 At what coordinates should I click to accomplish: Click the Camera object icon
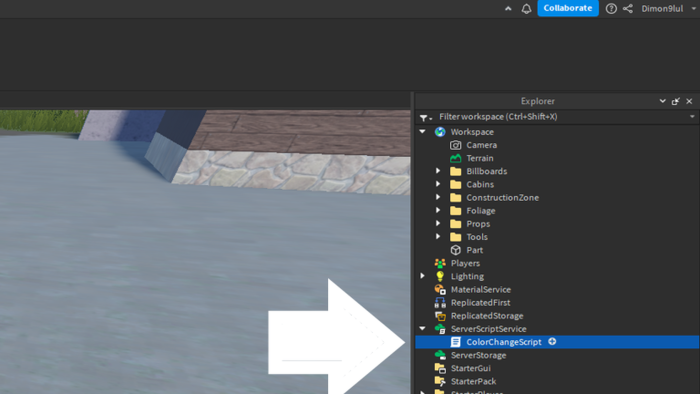coord(455,145)
